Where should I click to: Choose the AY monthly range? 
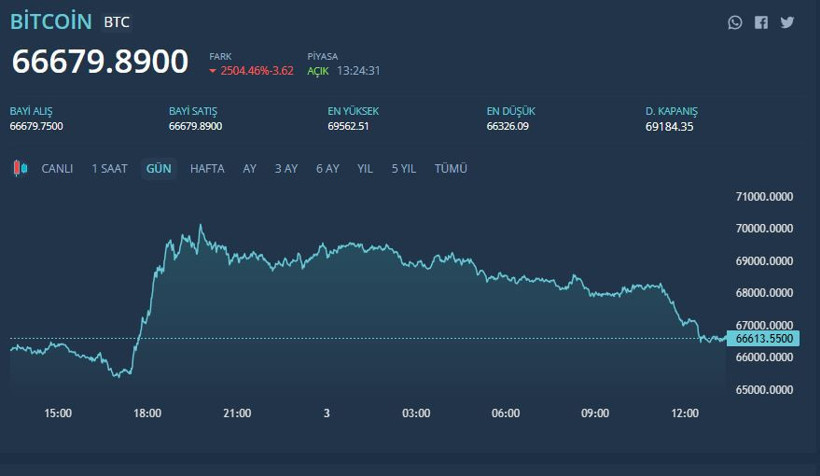pos(249,169)
